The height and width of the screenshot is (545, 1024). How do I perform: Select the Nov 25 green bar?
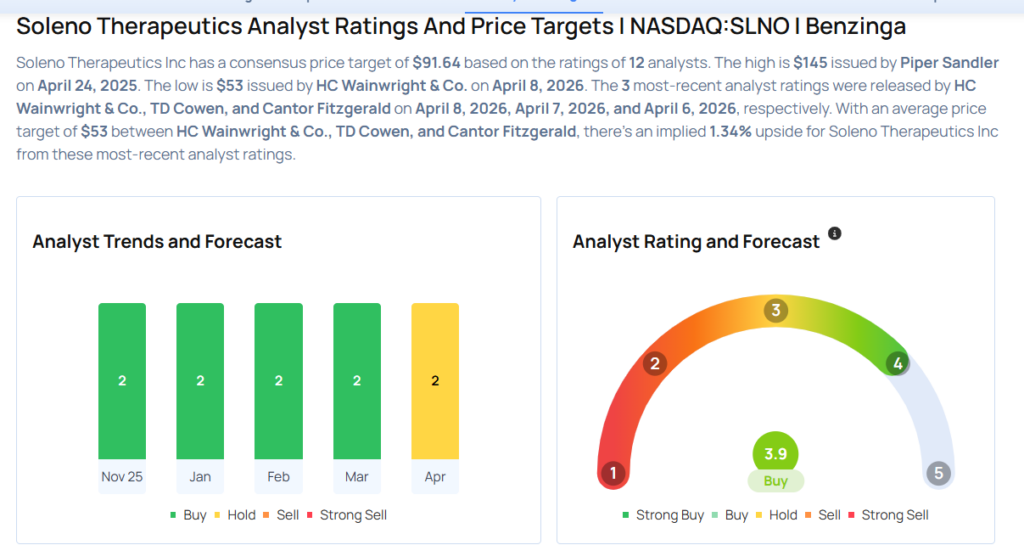122,380
